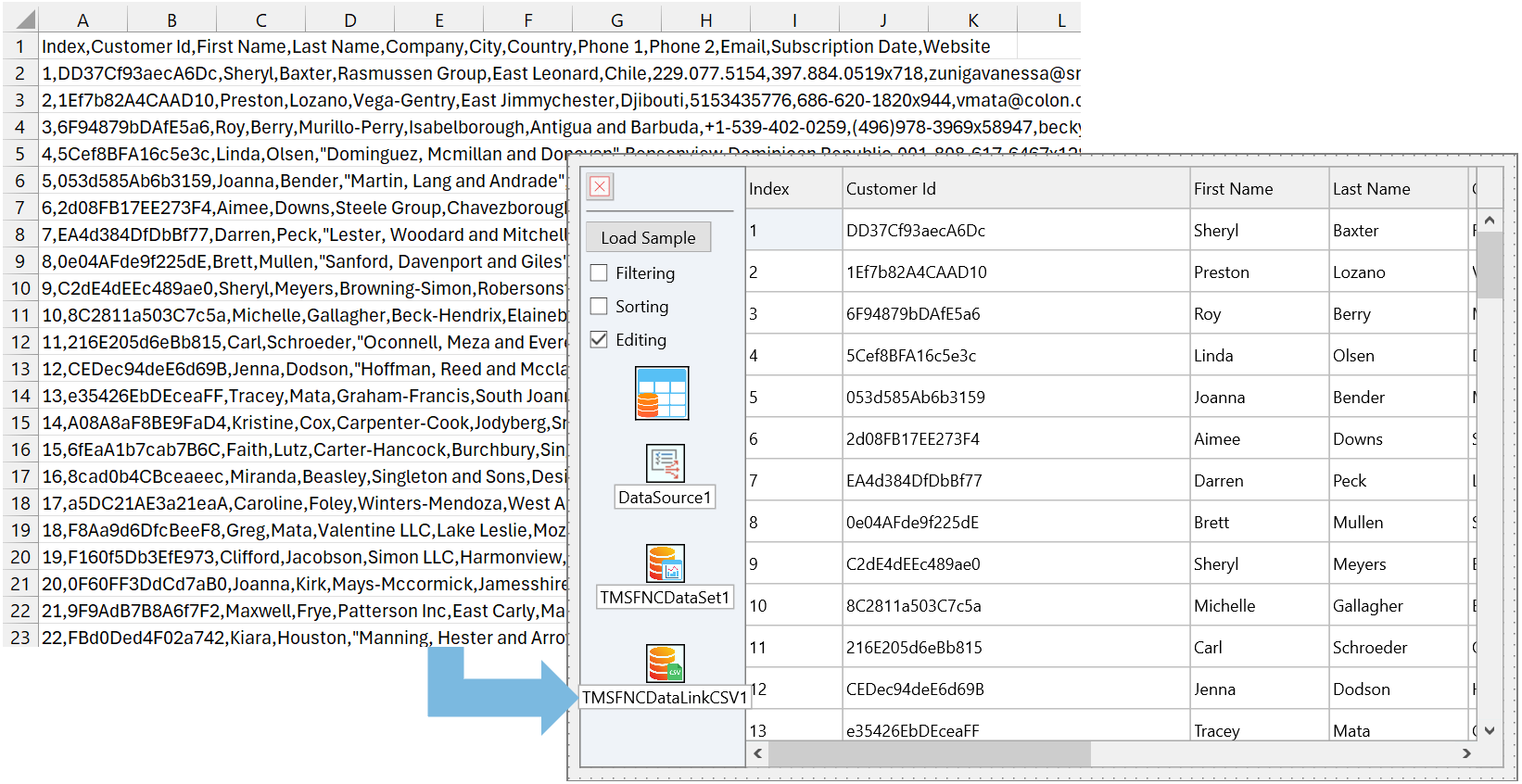Image resolution: width=1522 pixels, height=784 pixels.
Task: Select the data grid component icon
Action: tap(662, 393)
